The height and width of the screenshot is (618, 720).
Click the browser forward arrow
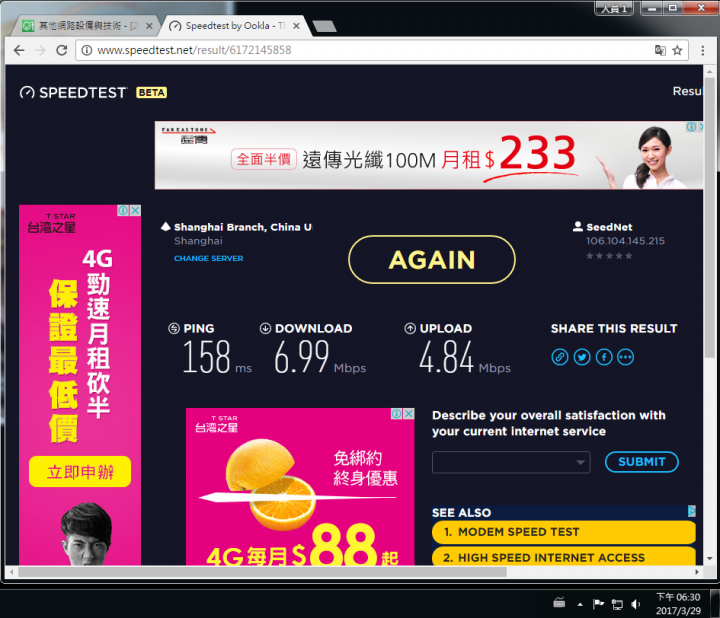pos(40,50)
